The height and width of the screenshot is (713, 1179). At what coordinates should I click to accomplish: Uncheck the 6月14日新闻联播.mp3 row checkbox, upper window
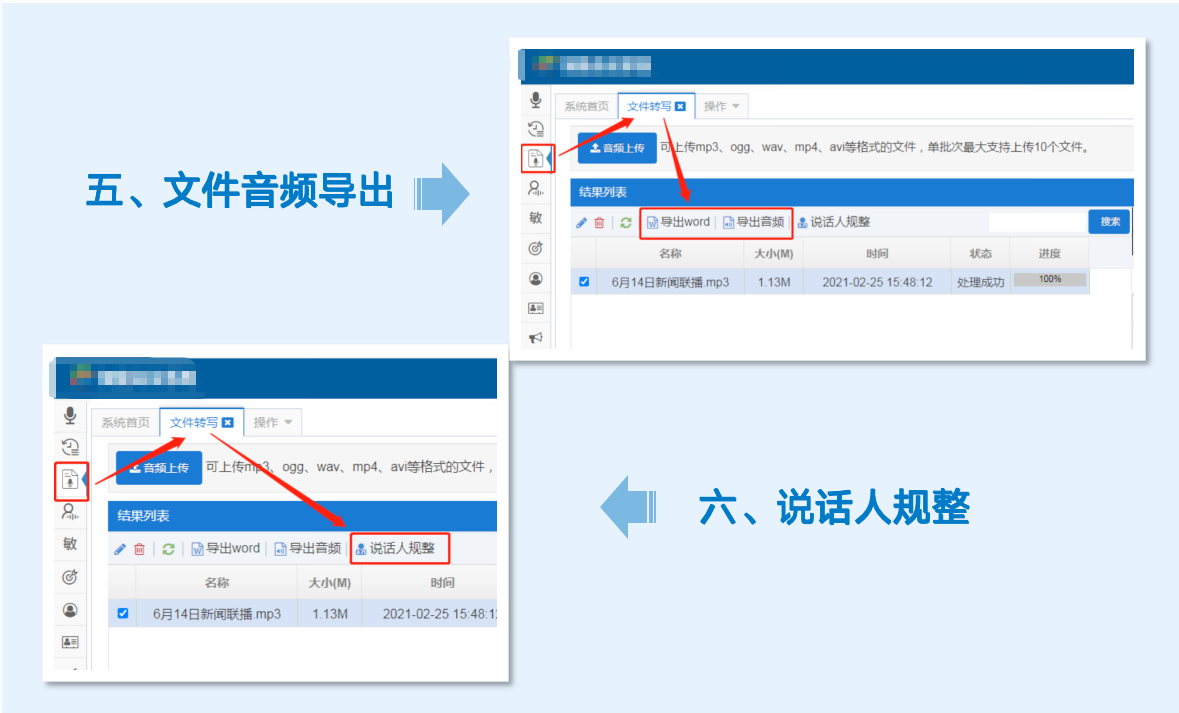[x=584, y=282]
